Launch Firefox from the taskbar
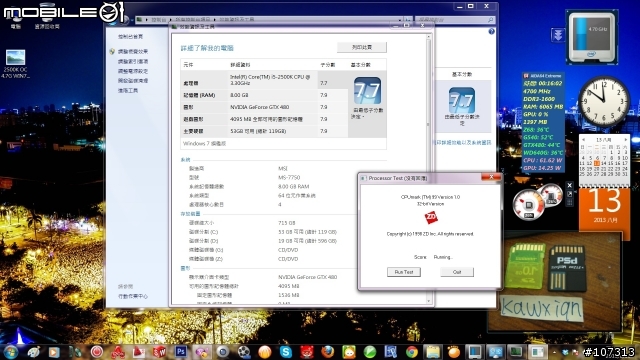Screen dimensions: 640x360 pyautogui.click(x=327, y=351)
